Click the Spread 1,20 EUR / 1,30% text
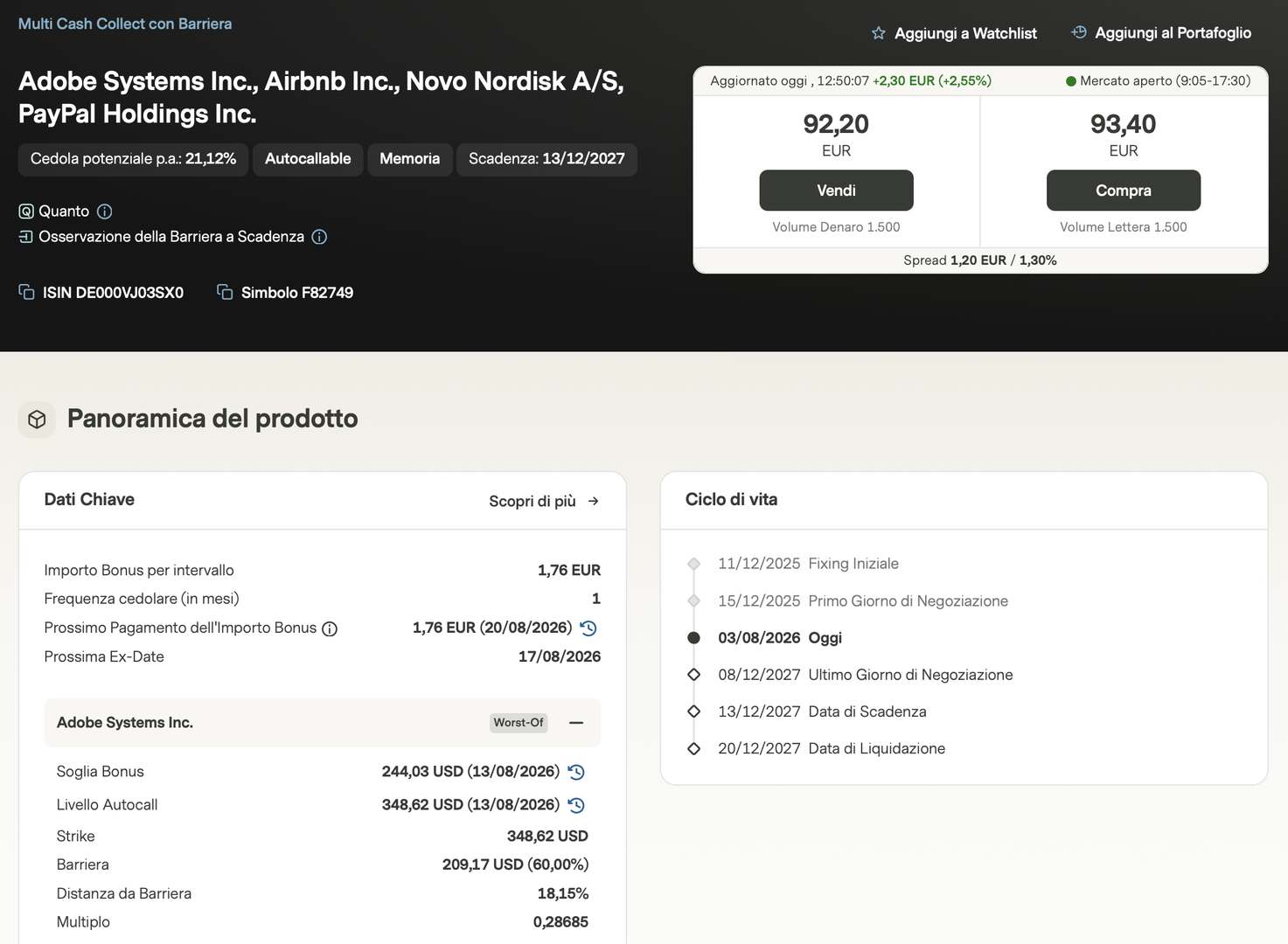 click(x=980, y=260)
